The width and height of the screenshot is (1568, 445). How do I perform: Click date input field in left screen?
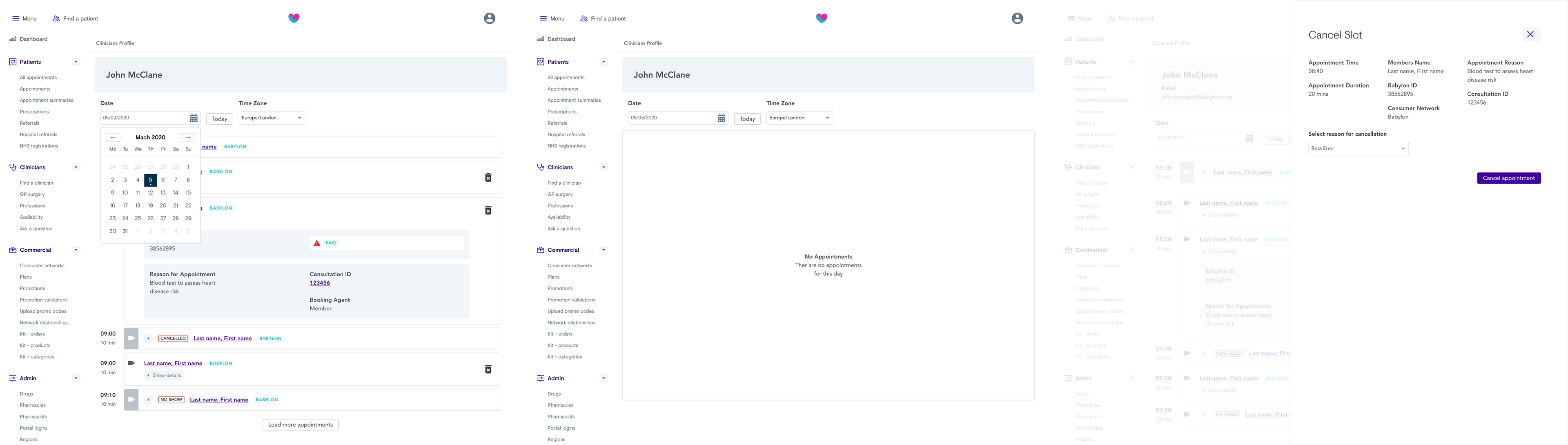[x=150, y=118]
